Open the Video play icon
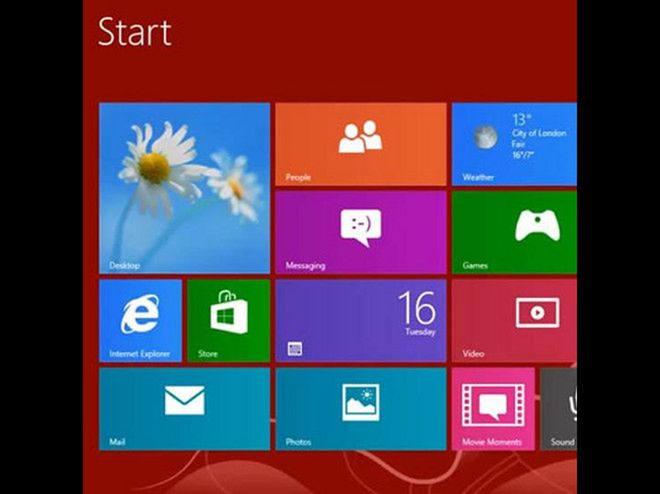 pyautogui.click(x=538, y=313)
